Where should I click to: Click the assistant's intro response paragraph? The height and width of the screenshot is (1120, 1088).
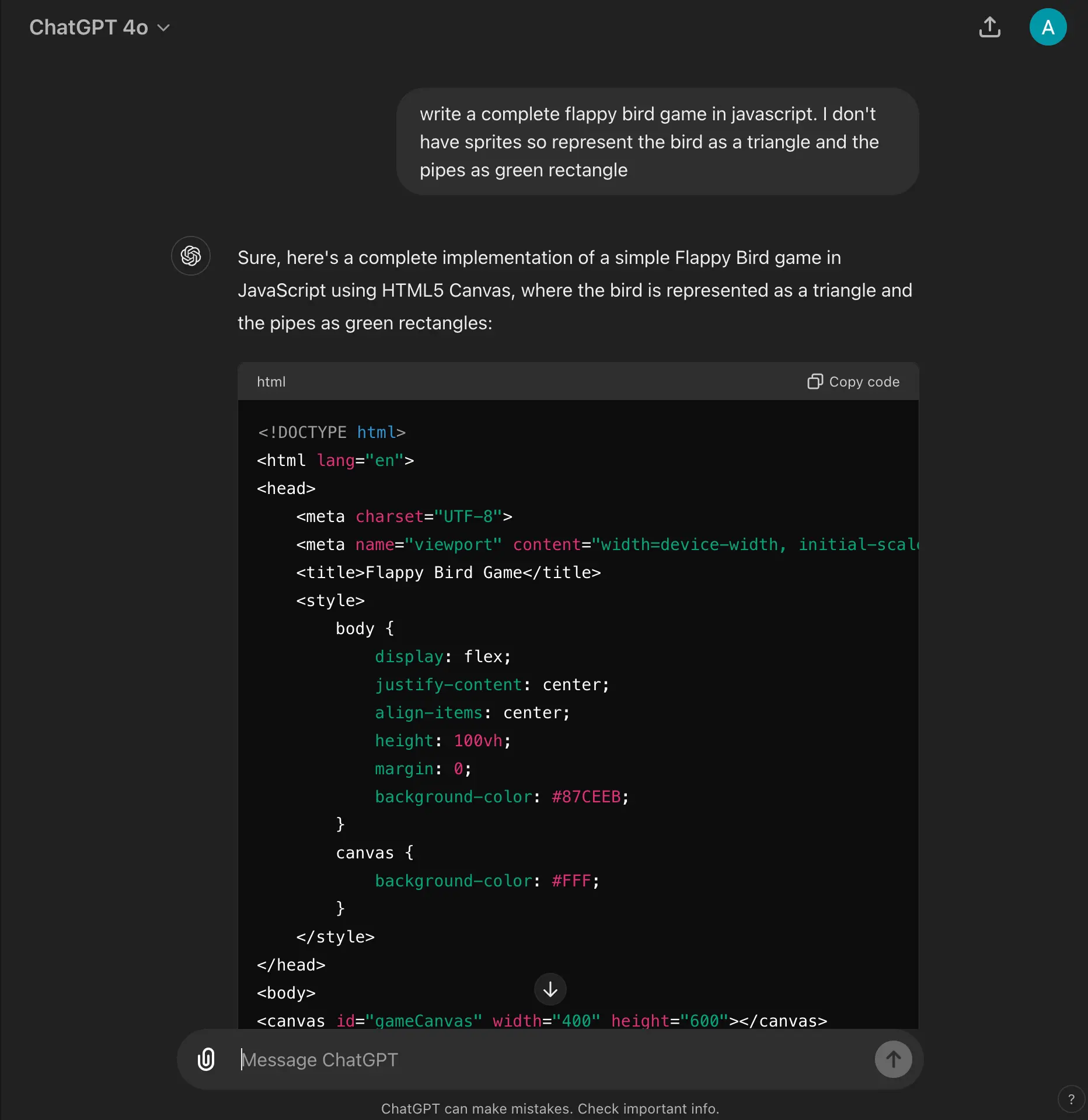coord(574,290)
